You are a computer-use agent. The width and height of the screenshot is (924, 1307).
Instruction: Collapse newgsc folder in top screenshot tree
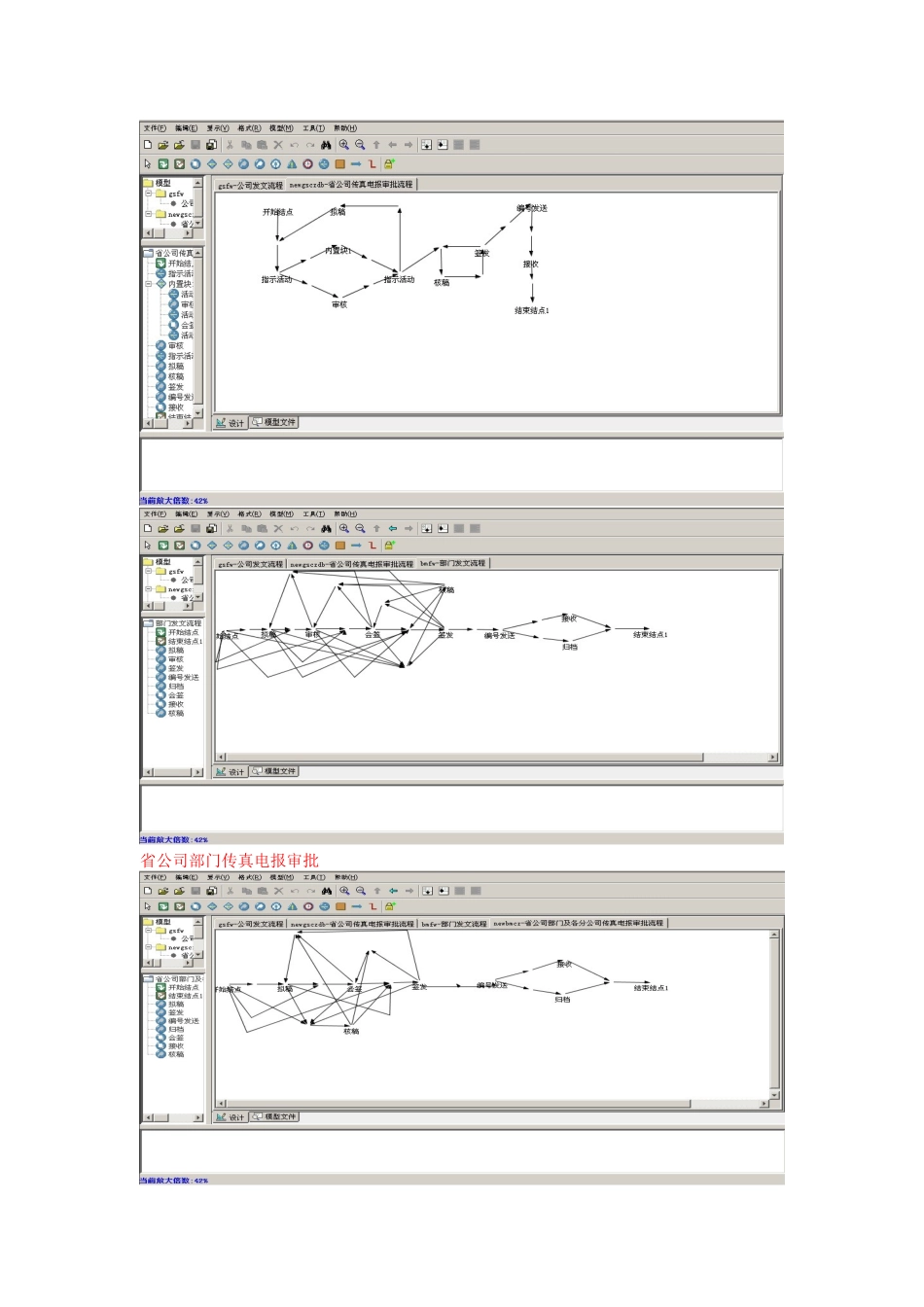149,214
